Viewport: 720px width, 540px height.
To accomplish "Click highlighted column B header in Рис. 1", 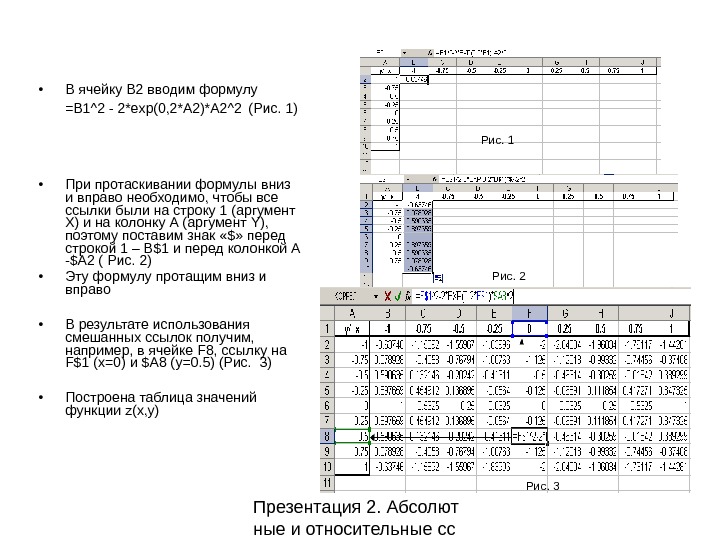I will coord(413,62).
